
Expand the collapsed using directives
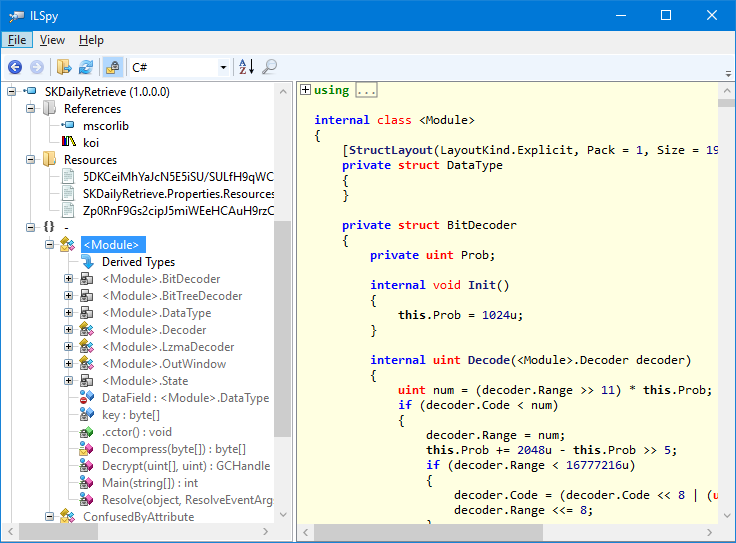click(x=305, y=90)
